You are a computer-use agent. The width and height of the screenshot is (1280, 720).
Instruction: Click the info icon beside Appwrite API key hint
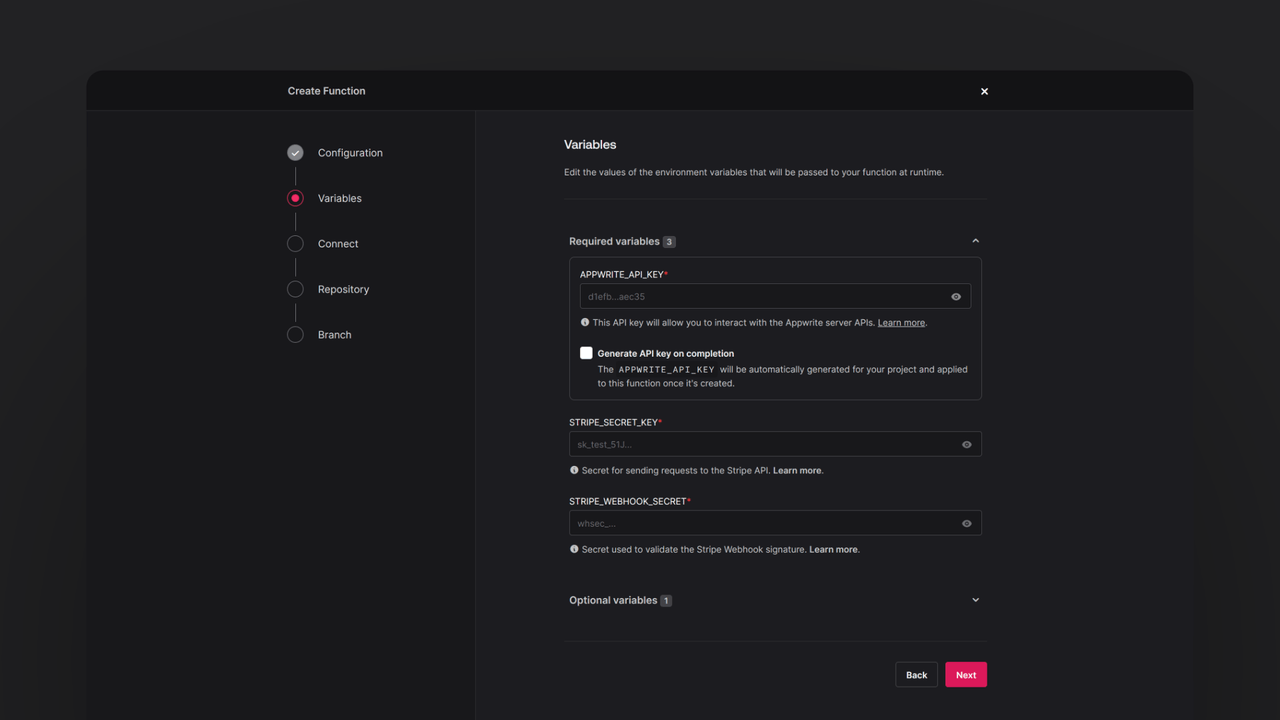585,322
